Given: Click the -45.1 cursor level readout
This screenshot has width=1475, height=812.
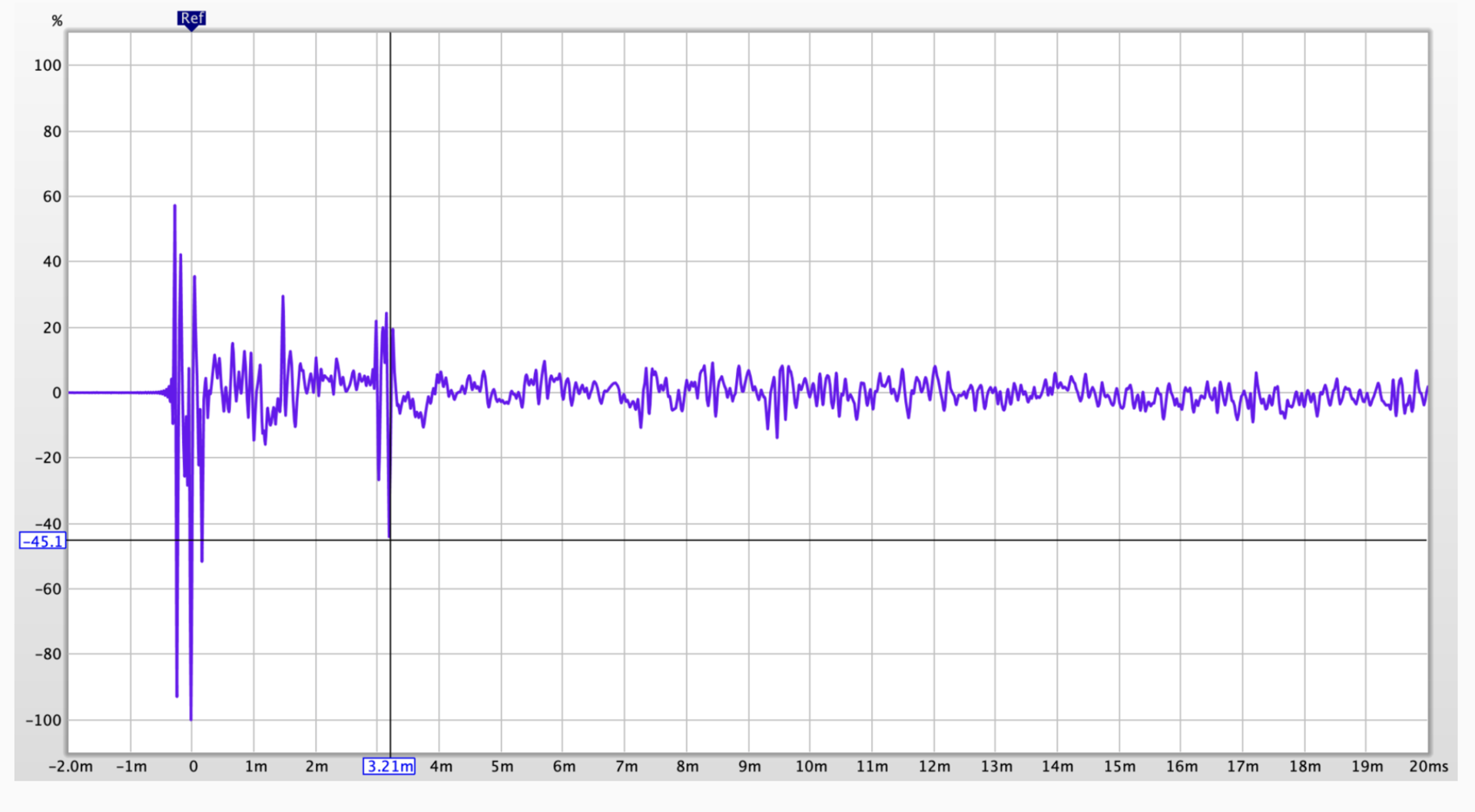Looking at the screenshot, I should click(42, 541).
